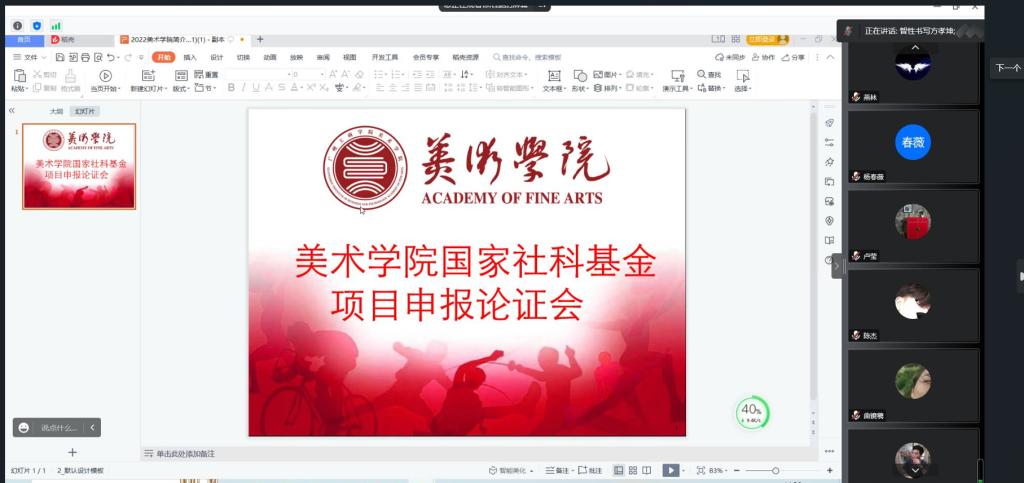Click the 分享 (Share) button
This screenshot has width=1024, height=483.
794,57
